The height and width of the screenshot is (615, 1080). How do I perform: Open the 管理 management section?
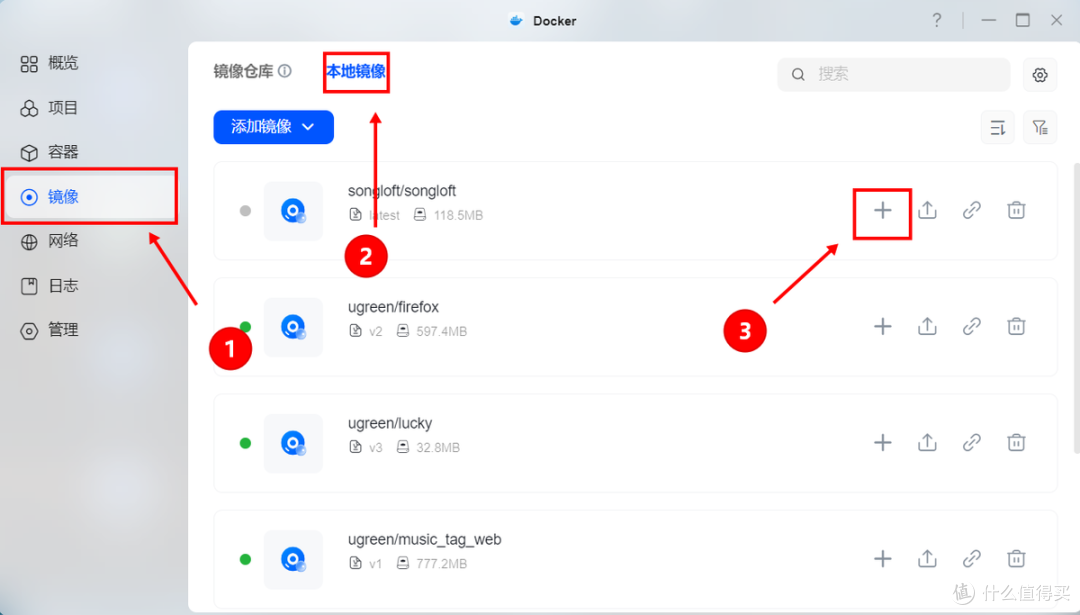point(50,330)
